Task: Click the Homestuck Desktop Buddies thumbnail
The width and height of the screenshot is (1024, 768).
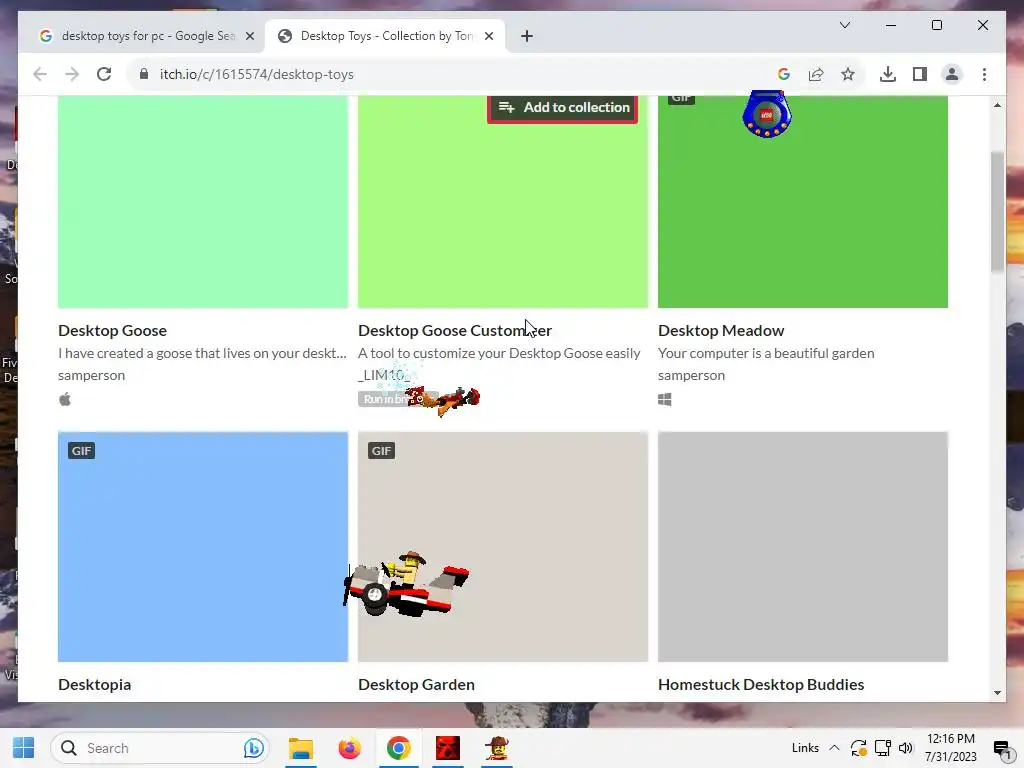Action: 803,547
